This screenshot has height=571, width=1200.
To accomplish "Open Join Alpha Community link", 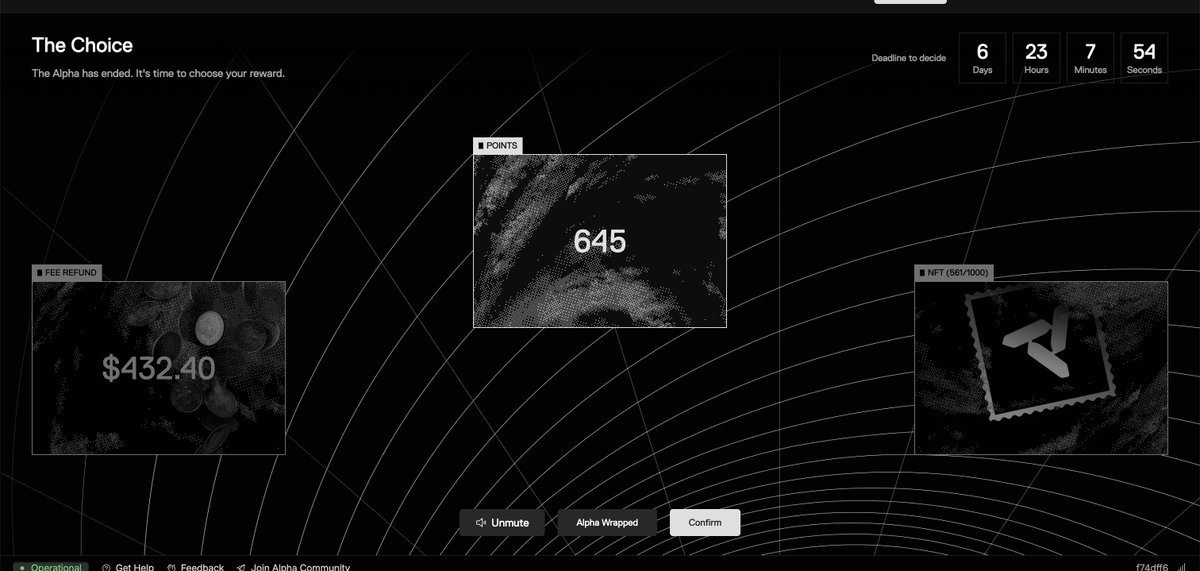I will (x=293, y=567).
